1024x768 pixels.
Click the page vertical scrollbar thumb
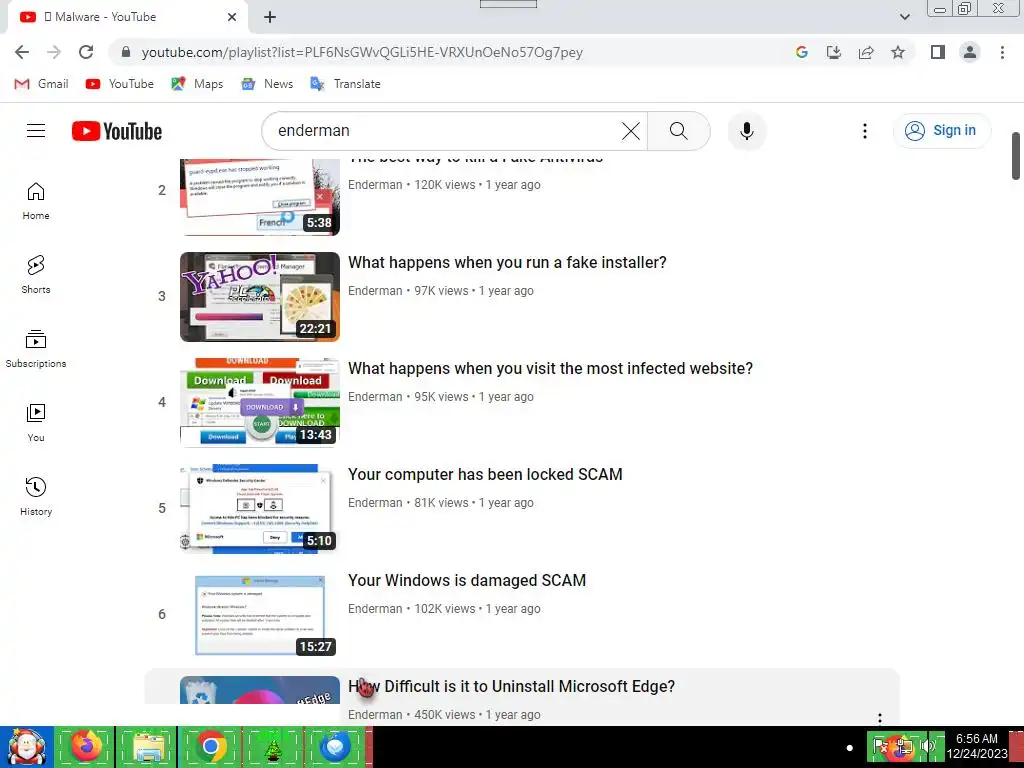tap(1016, 155)
